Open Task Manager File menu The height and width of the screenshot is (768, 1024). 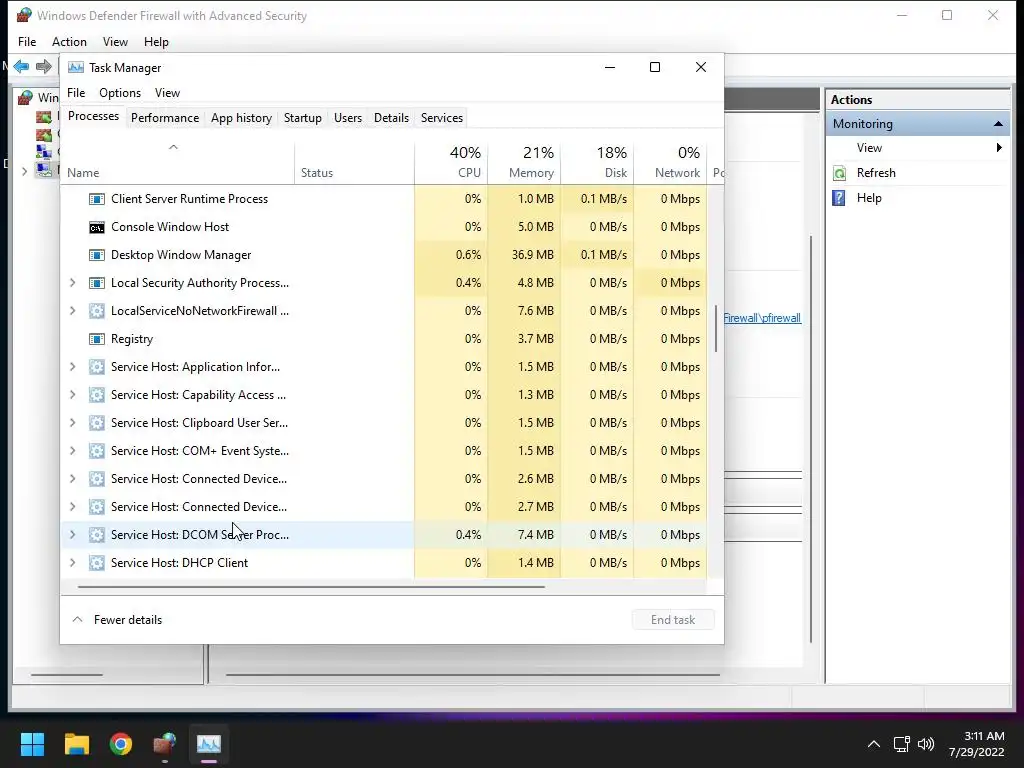coord(76,93)
